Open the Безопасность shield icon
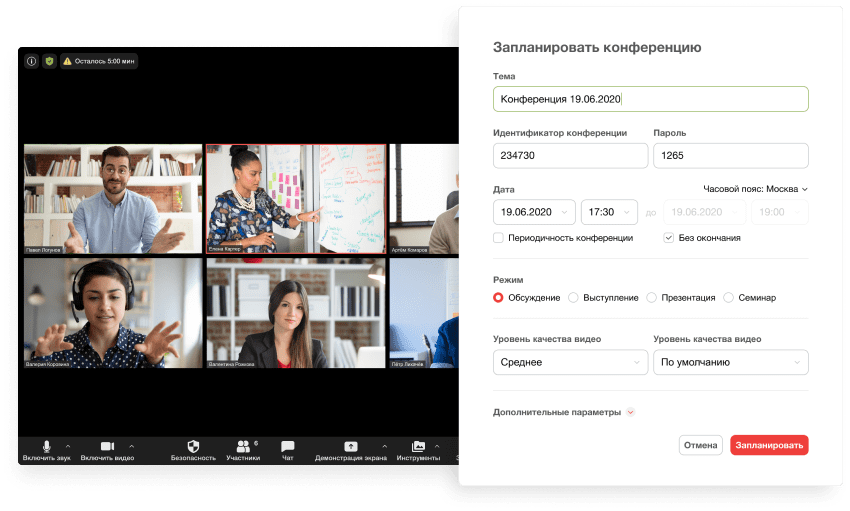This screenshot has height=511, width=850. 193,446
